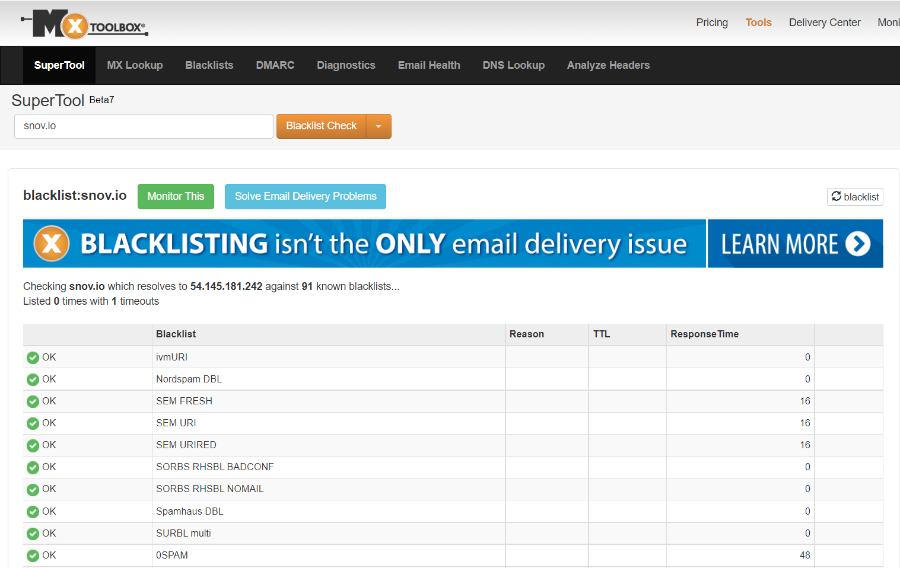The image size is (900, 568).
Task: Go to Delivery Center
Action: [x=825, y=22]
